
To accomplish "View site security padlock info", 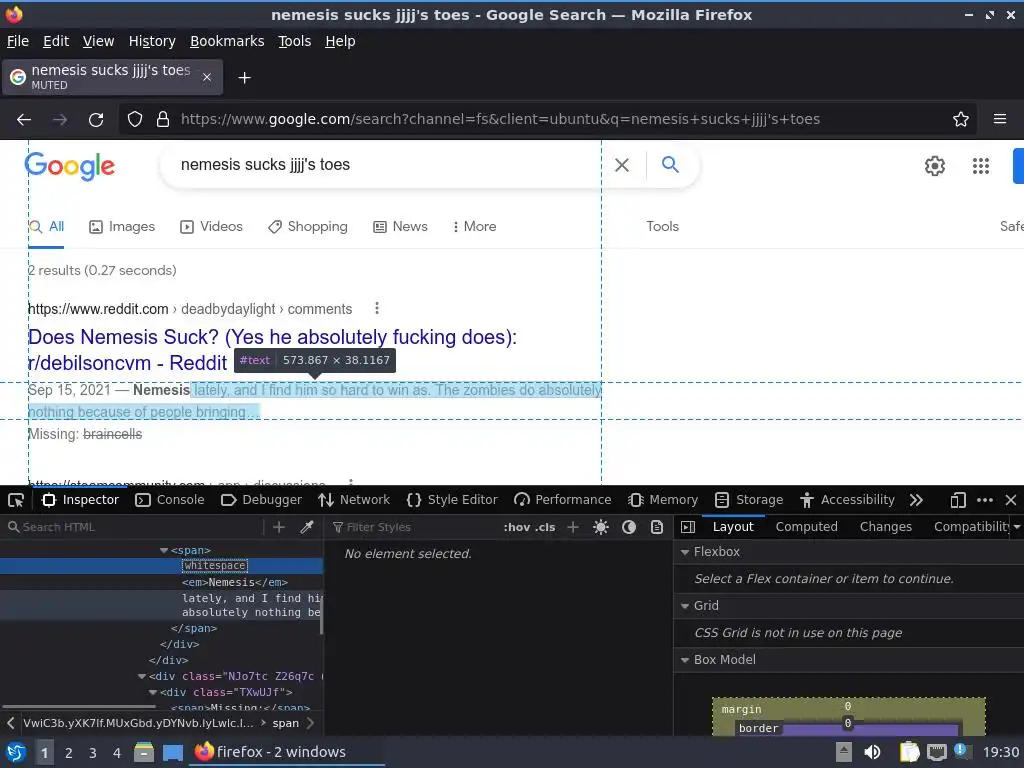I will pos(163,120).
